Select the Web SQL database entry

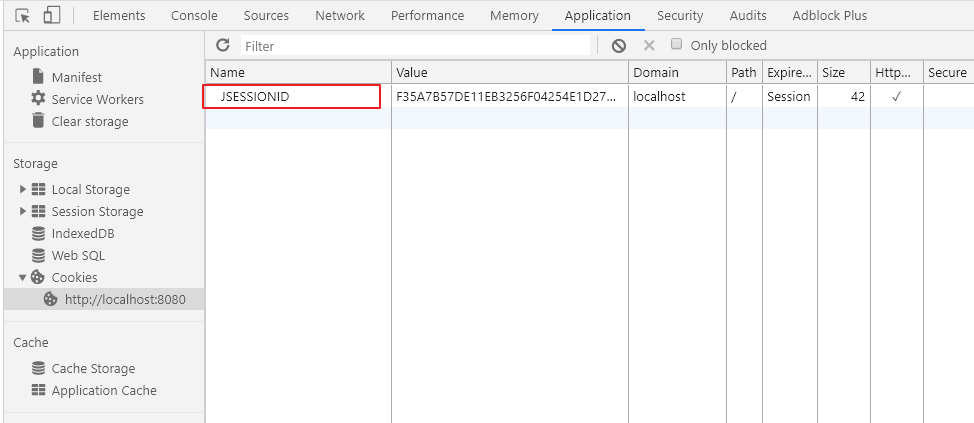[x=77, y=255]
